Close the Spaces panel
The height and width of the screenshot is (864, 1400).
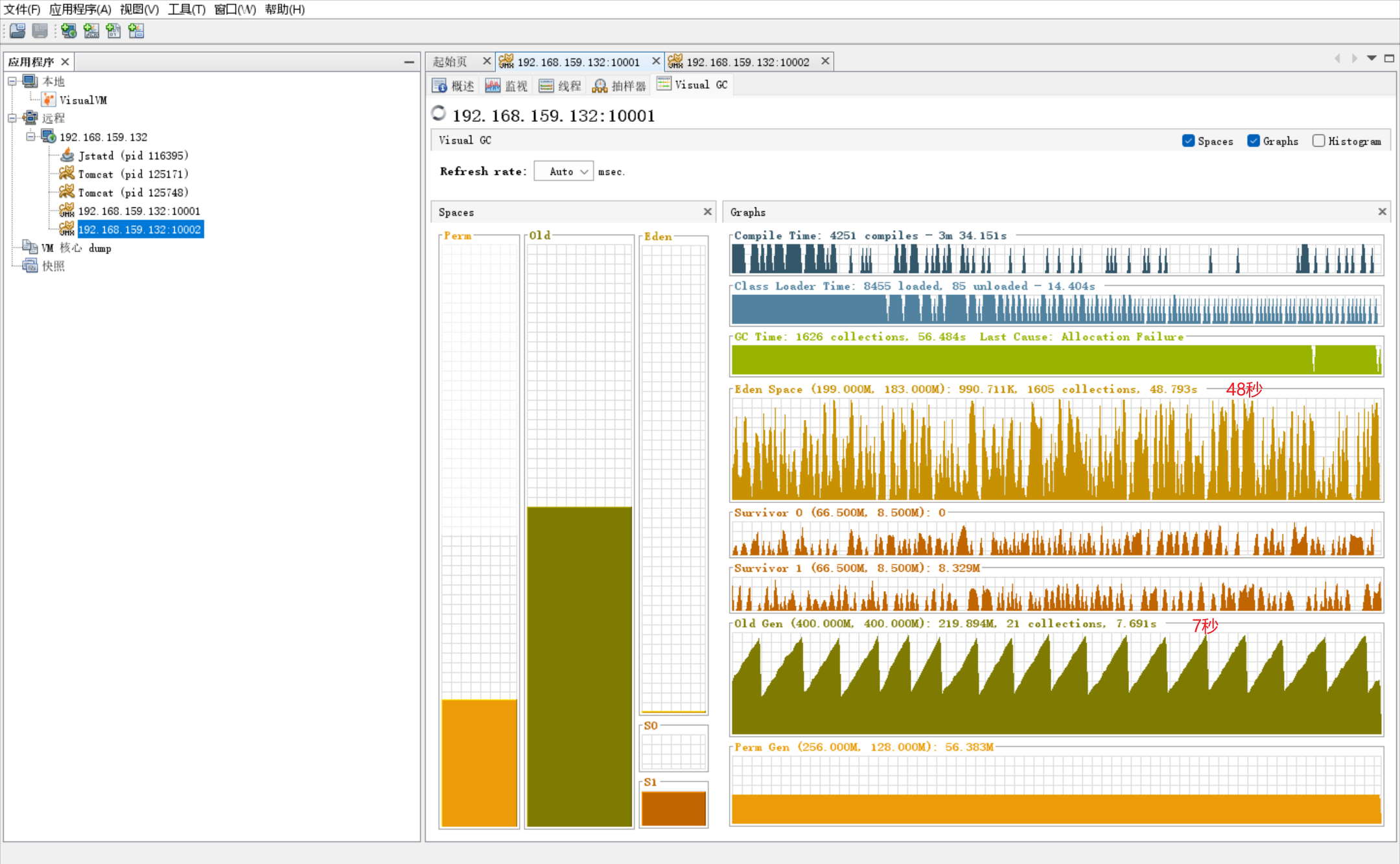tap(707, 212)
